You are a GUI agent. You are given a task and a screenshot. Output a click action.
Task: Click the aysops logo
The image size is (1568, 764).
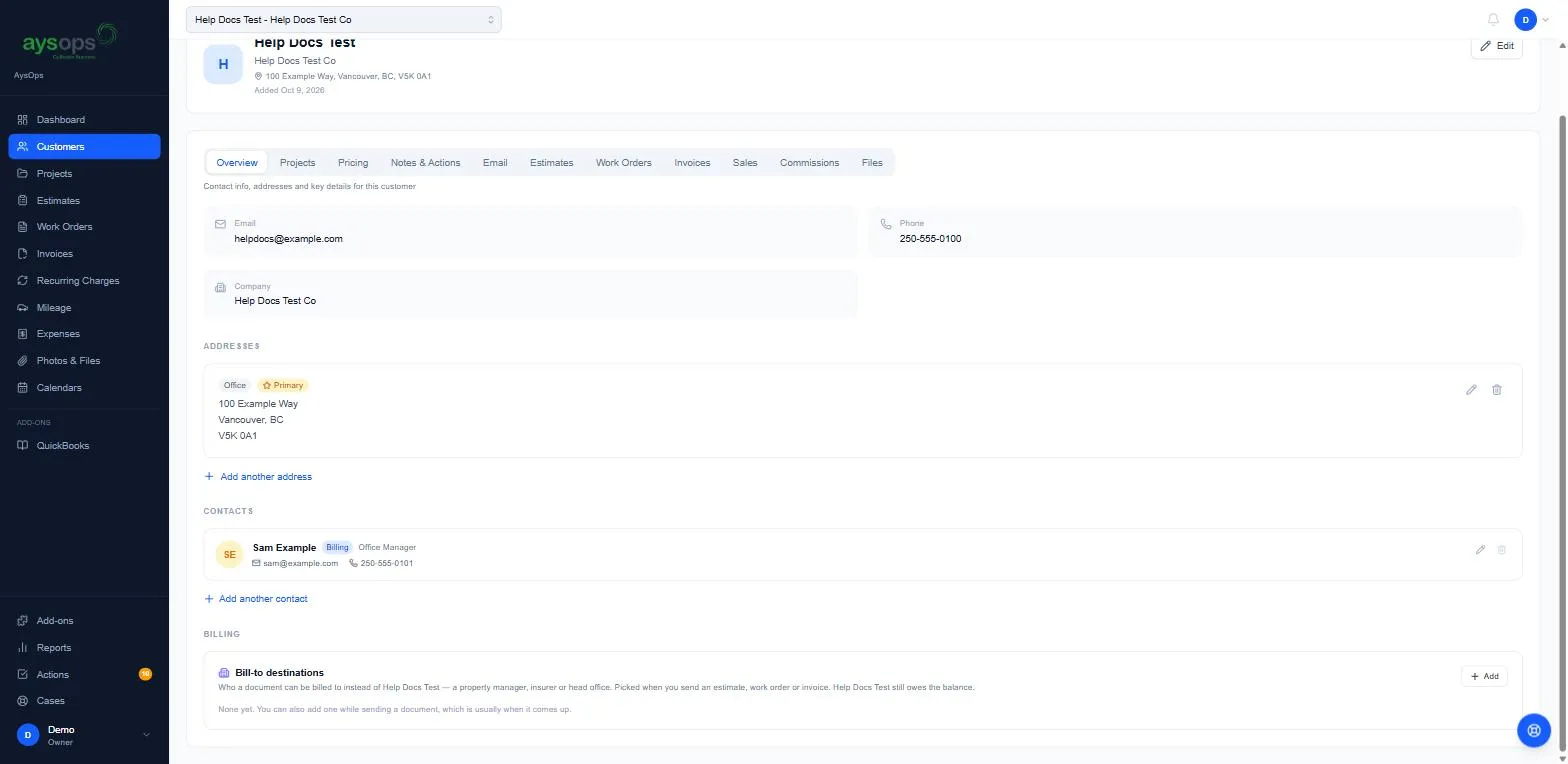(70, 43)
